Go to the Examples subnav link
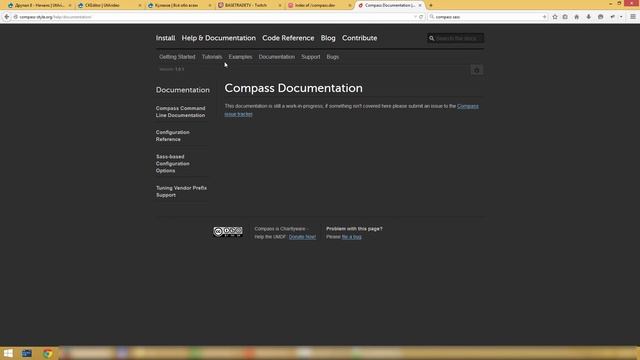This screenshot has width=640, height=360. tap(240, 57)
